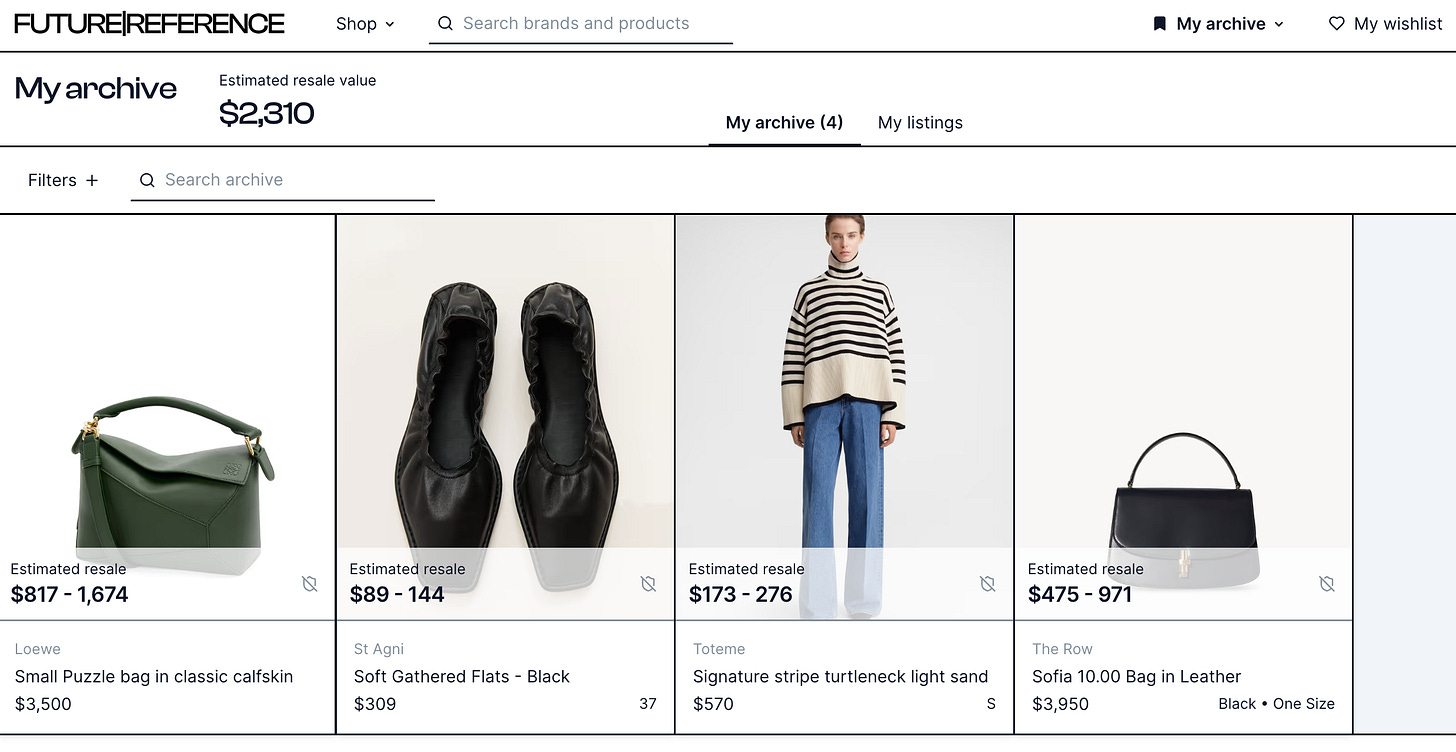Toggle the shield icon on the St Agni flats
The image size is (1456, 752).
pos(649,583)
